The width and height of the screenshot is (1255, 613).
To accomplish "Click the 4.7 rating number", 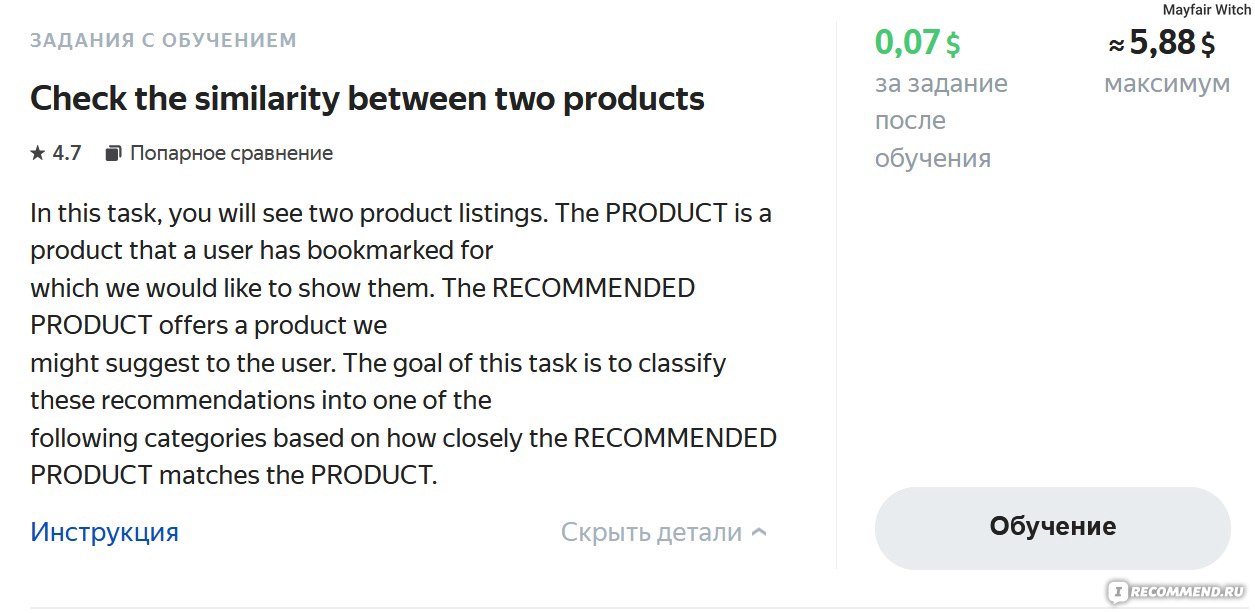I will pos(66,153).
